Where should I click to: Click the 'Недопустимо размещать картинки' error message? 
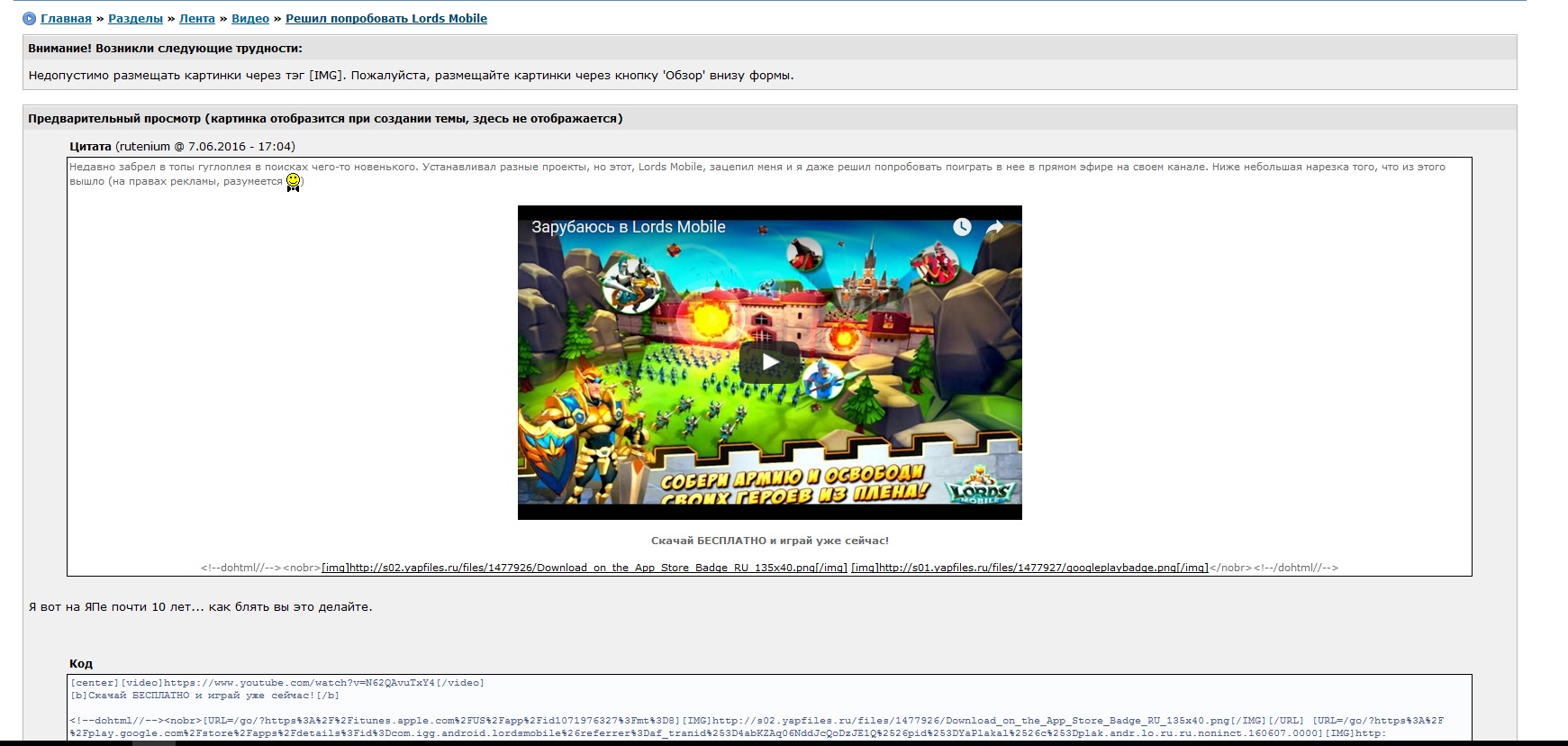(411, 76)
